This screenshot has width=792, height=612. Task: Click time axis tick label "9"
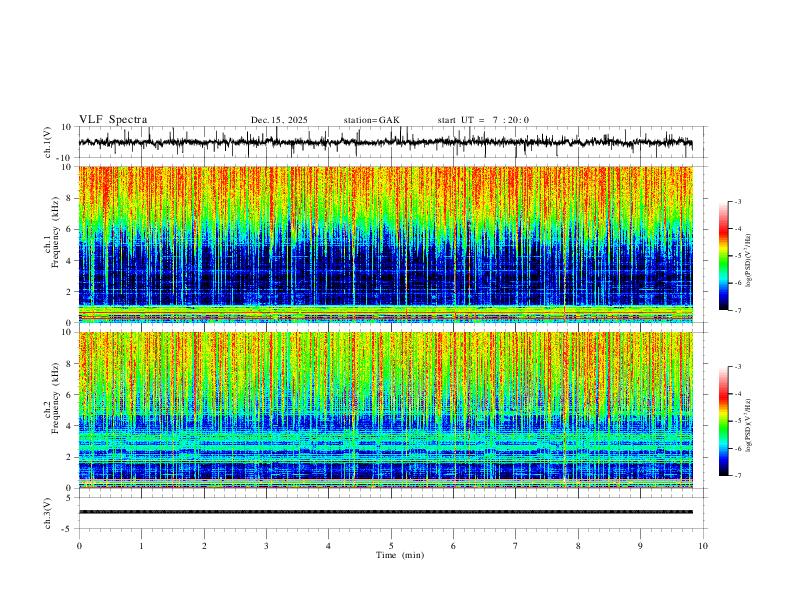click(x=640, y=546)
